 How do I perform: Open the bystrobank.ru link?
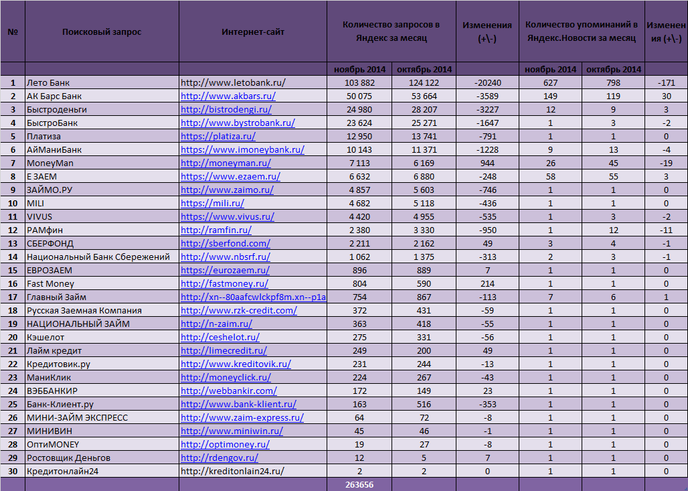[238, 123]
